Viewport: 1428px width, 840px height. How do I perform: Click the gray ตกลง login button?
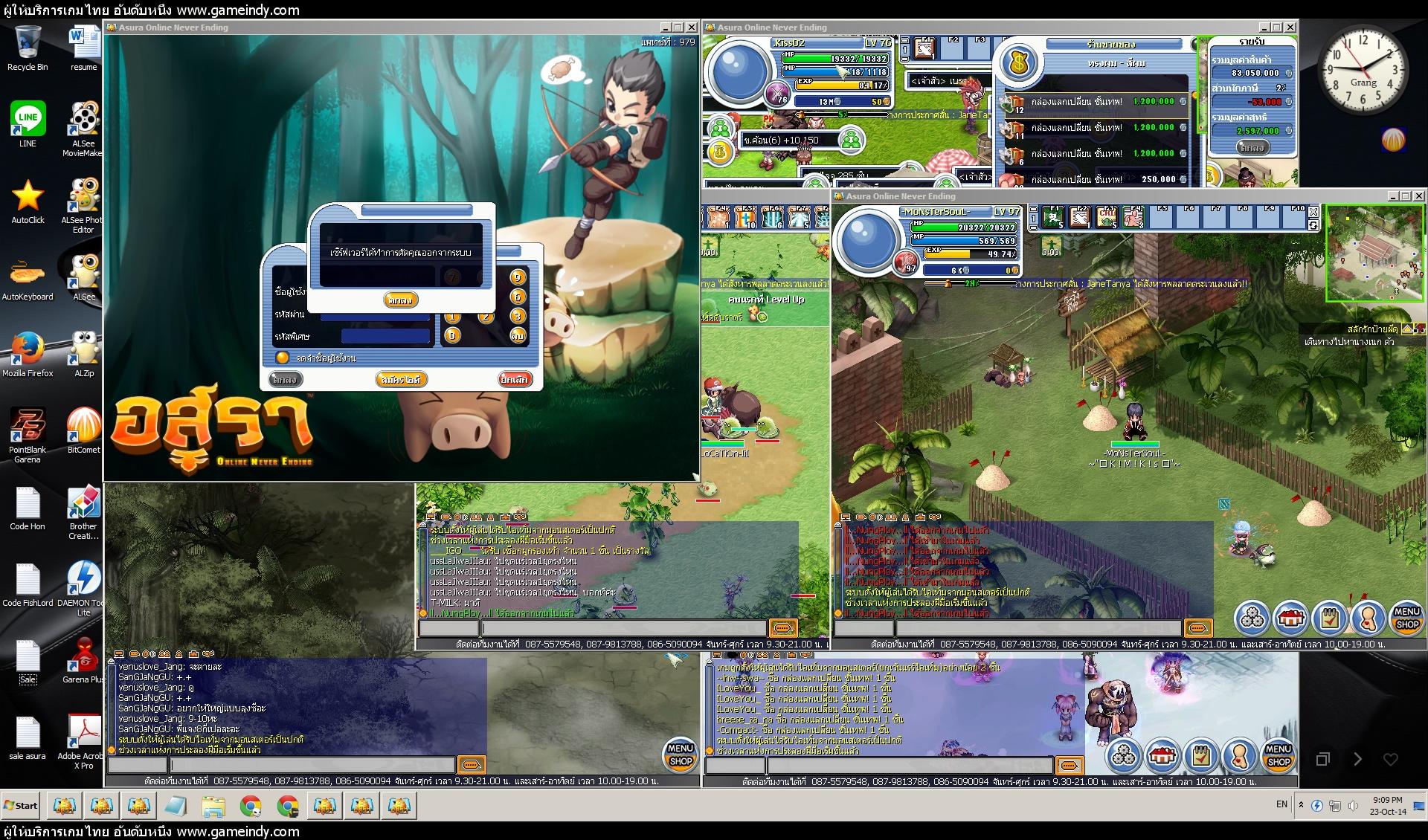click(x=284, y=379)
